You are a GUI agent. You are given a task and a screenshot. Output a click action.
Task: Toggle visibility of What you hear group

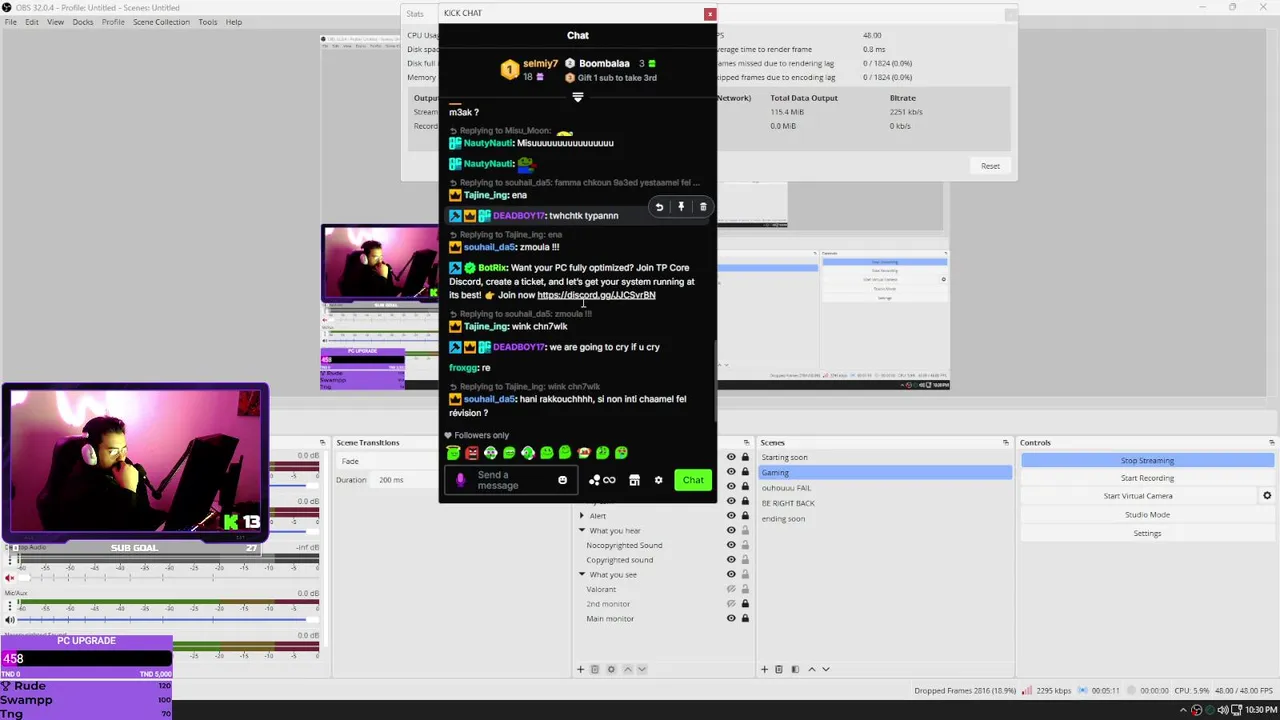(731, 531)
